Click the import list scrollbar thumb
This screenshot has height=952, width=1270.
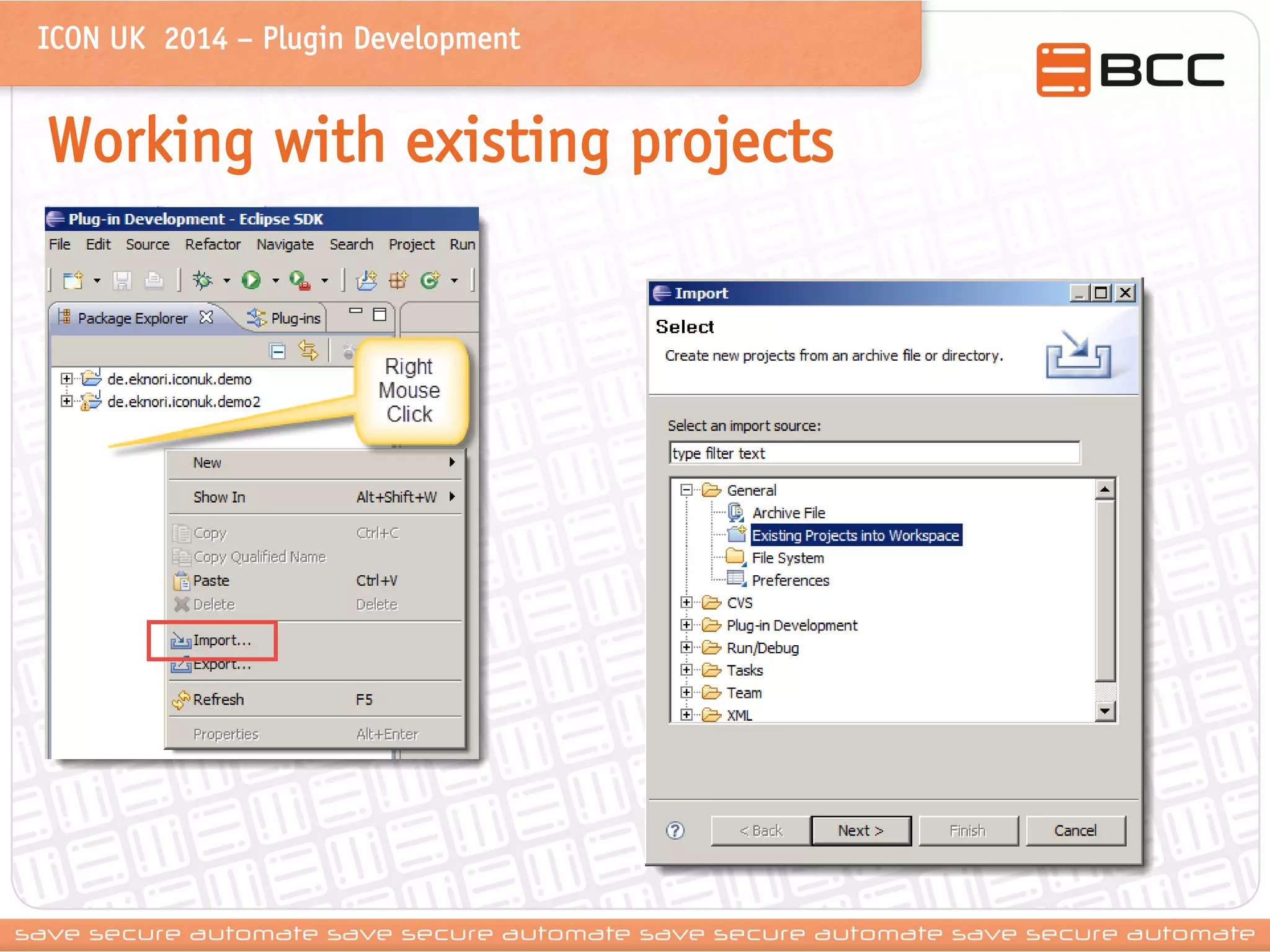tap(1105, 591)
